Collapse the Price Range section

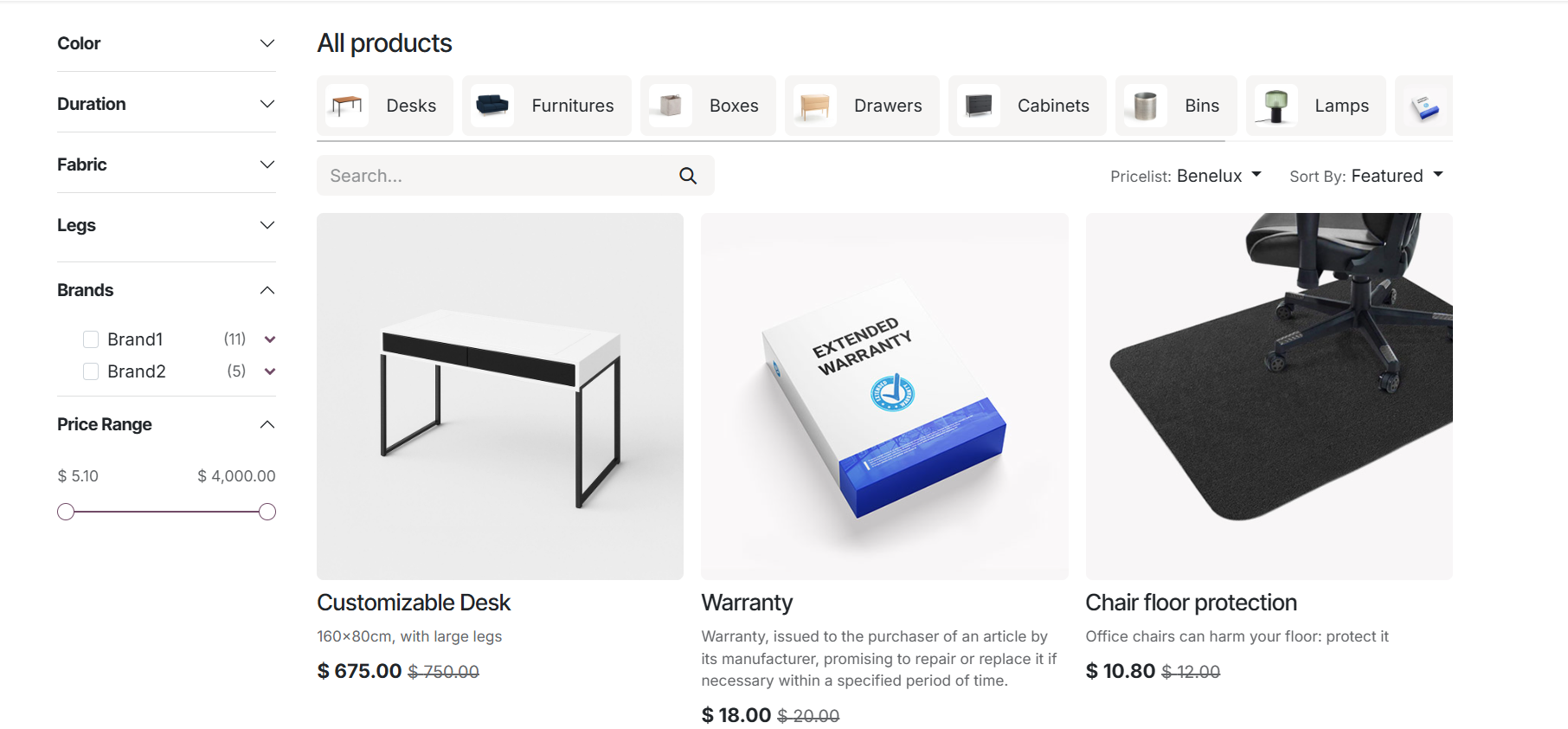coord(267,424)
